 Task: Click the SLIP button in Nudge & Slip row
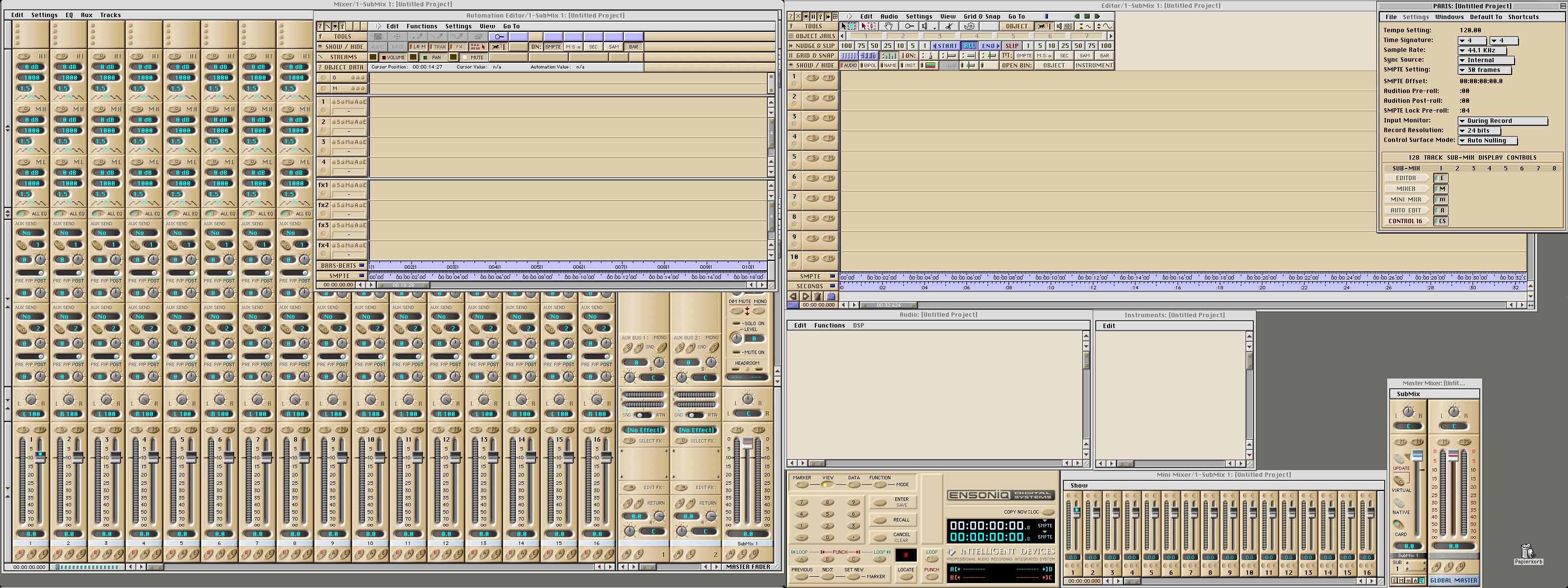1012,46
